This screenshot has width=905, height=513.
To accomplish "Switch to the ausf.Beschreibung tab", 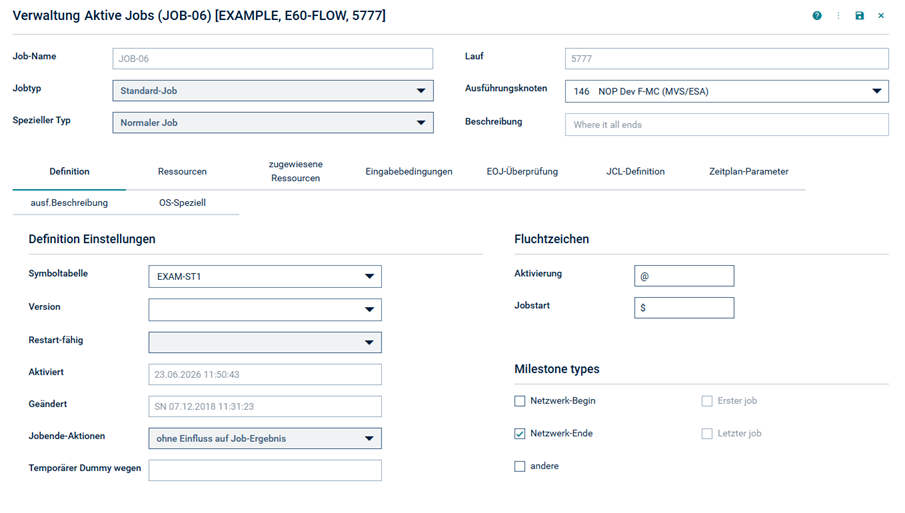I will (x=69, y=203).
